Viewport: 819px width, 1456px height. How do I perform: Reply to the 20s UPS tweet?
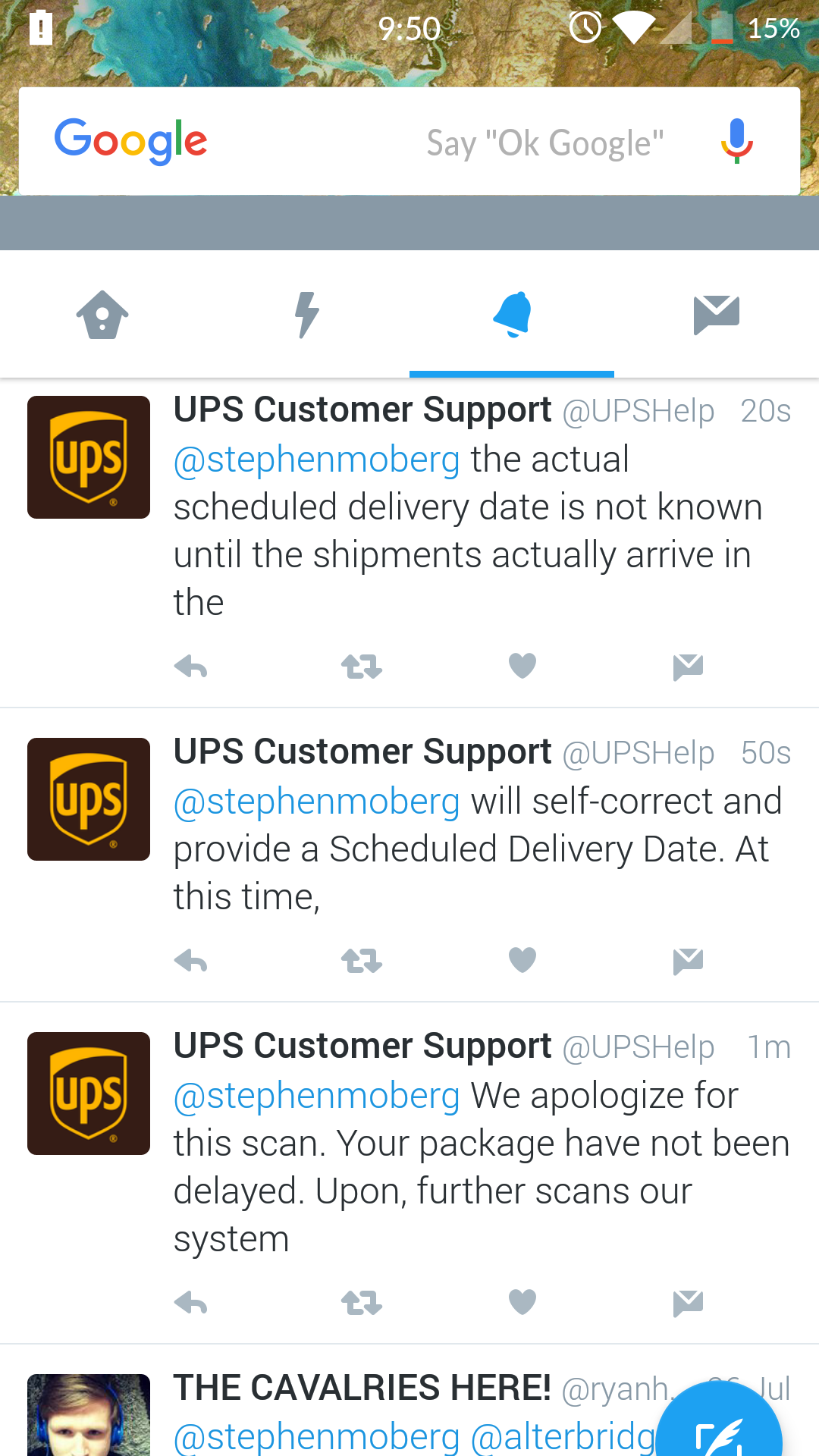coord(190,667)
